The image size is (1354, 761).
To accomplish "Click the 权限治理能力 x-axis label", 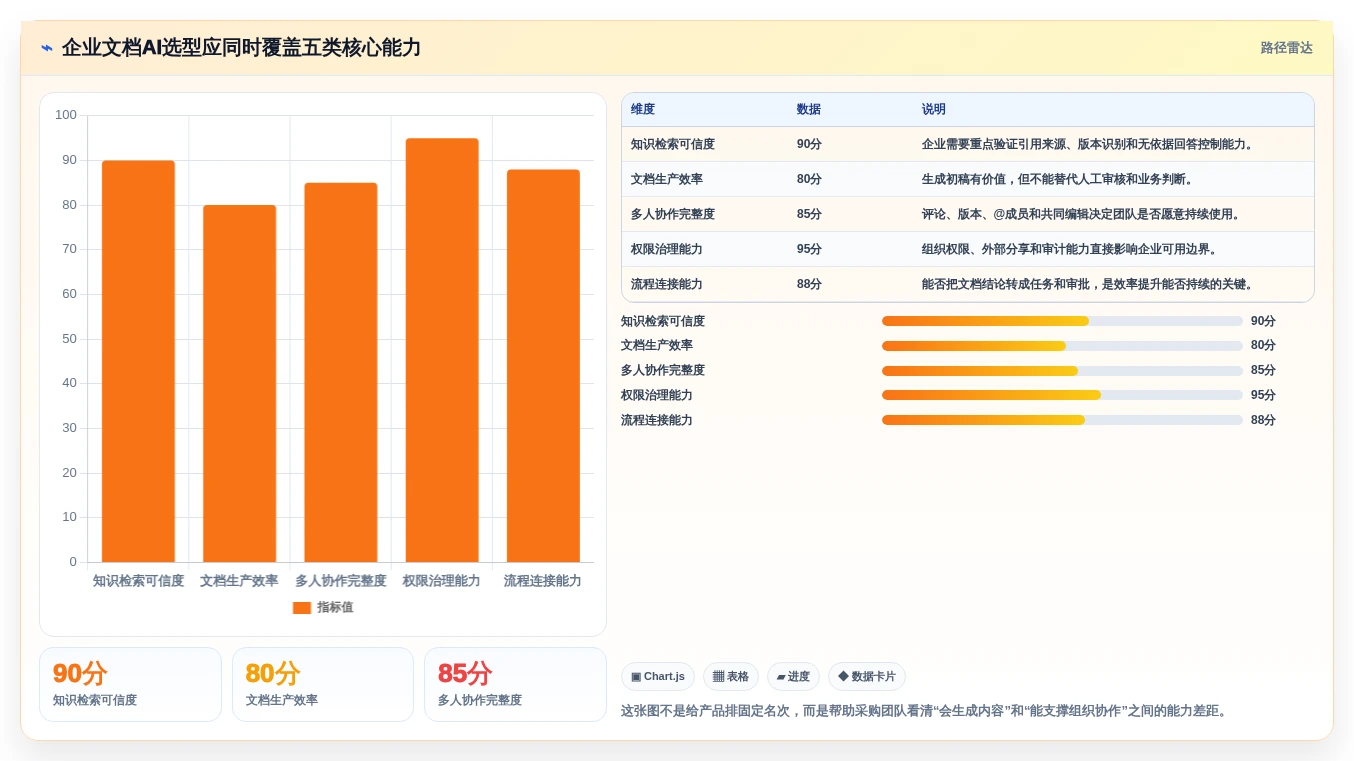I will pyautogui.click(x=442, y=581).
